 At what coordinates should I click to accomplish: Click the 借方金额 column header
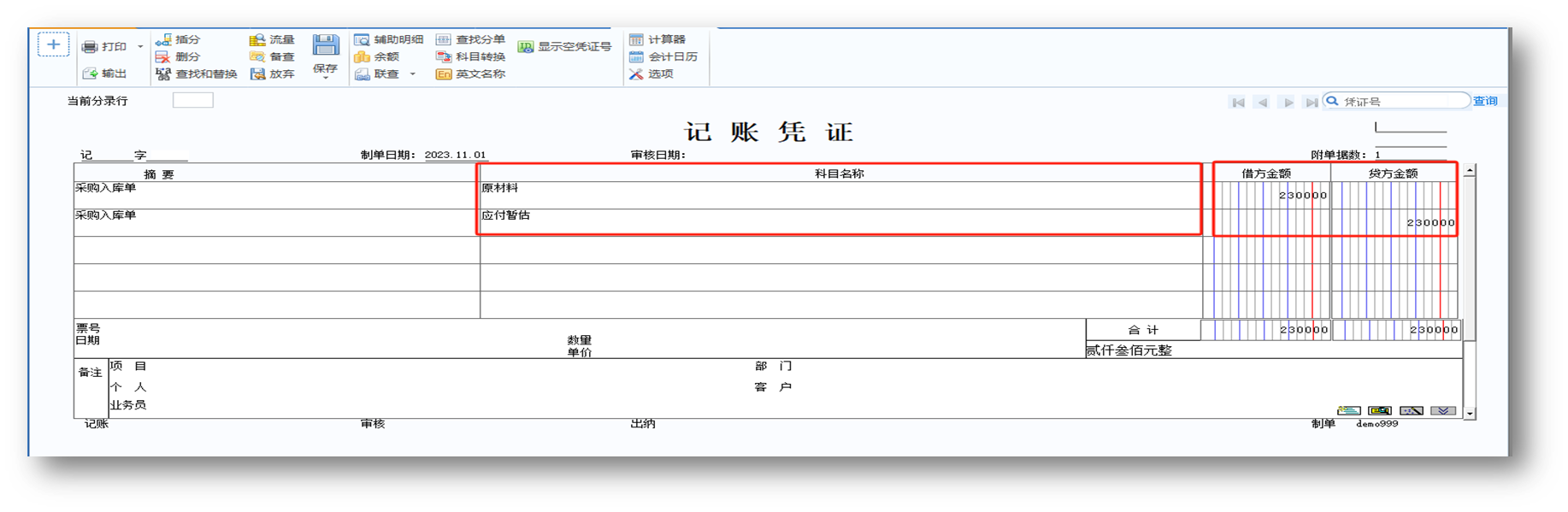coord(1266,174)
